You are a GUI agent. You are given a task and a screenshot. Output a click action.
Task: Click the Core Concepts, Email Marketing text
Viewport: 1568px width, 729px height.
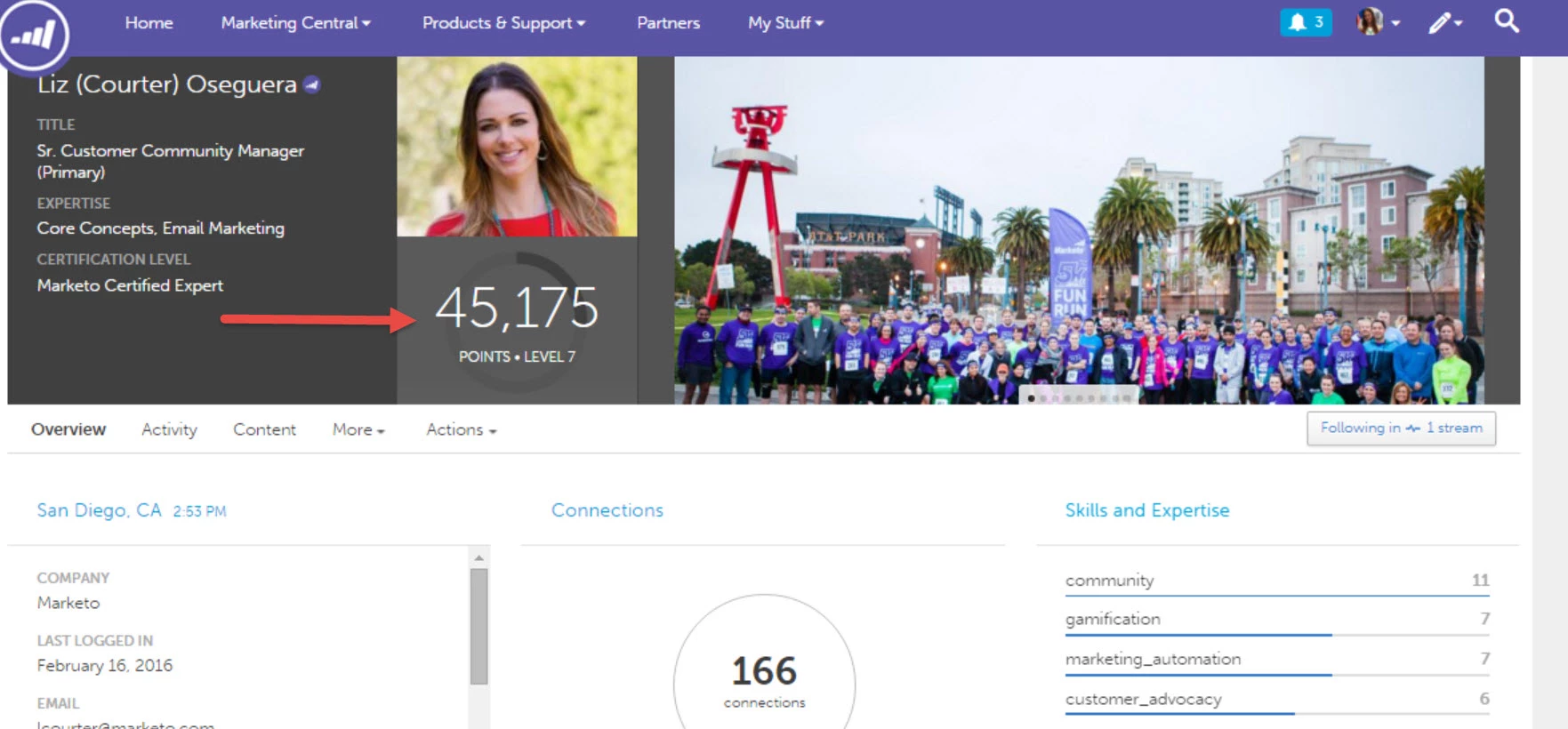(x=160, y=228)
